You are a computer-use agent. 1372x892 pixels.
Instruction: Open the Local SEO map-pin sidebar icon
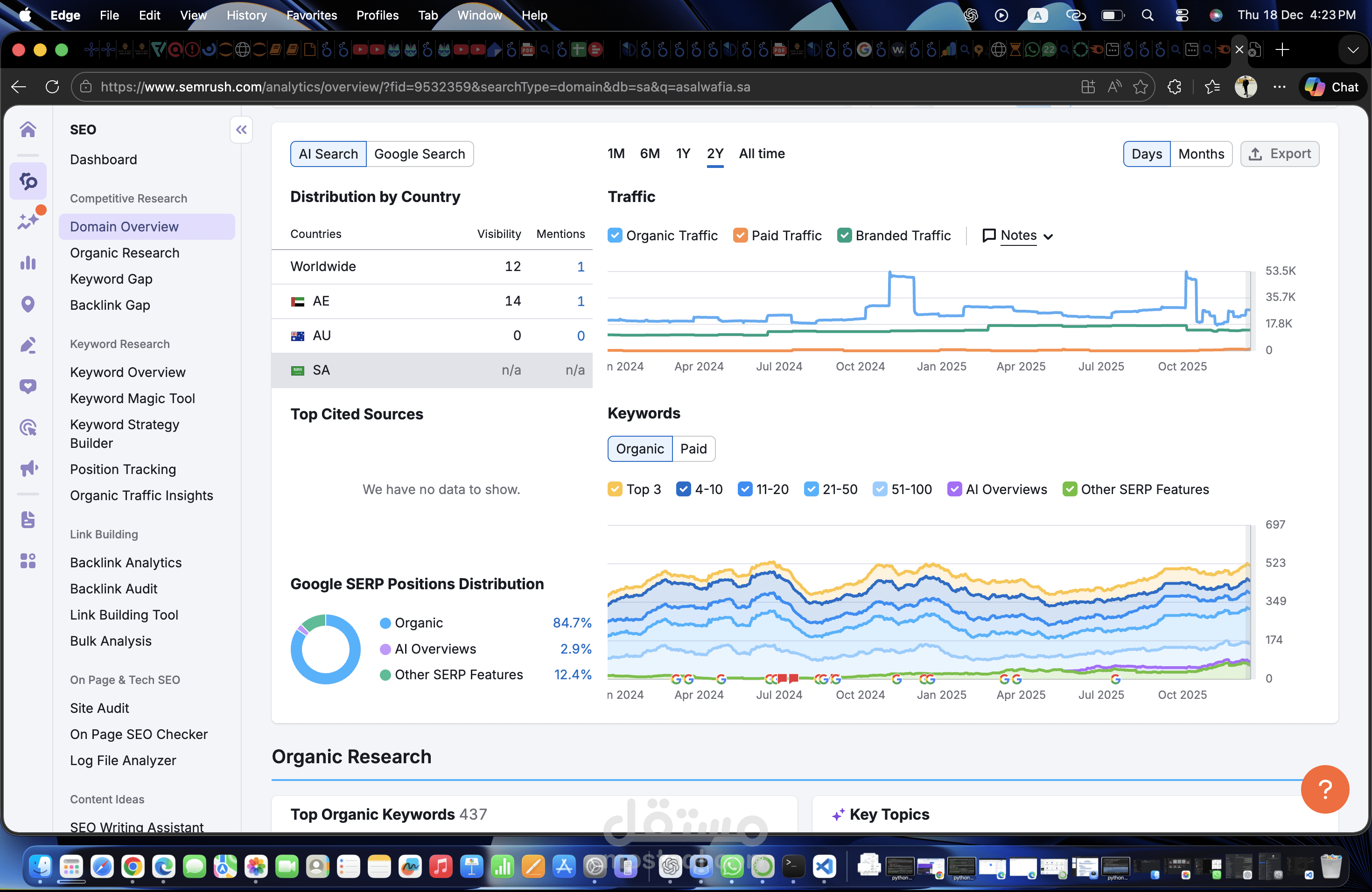click(28, 304)
